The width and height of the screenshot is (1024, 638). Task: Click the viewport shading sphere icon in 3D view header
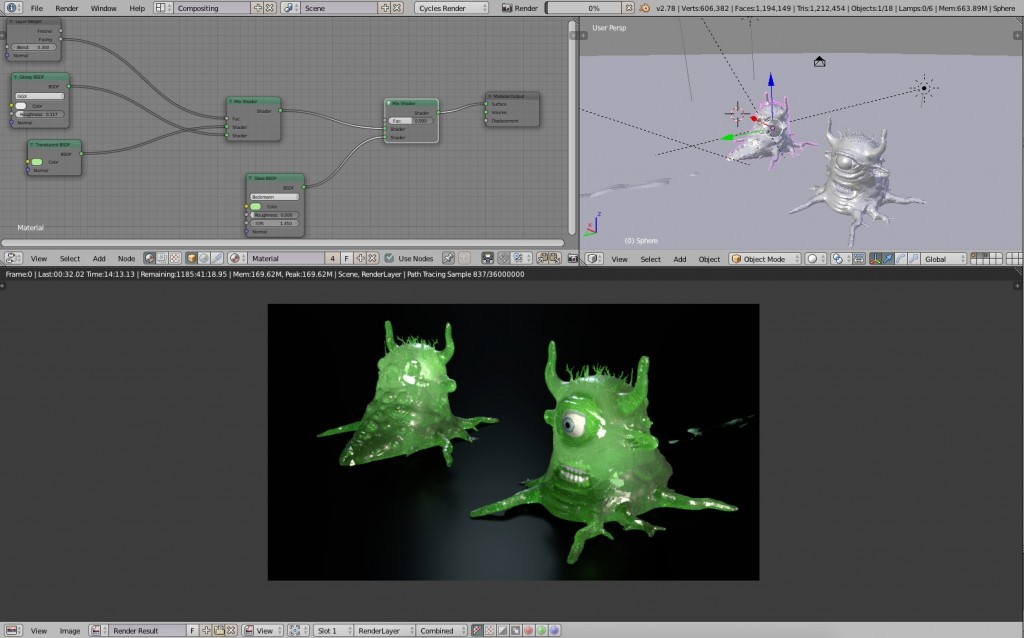click(x=813, y=258)
